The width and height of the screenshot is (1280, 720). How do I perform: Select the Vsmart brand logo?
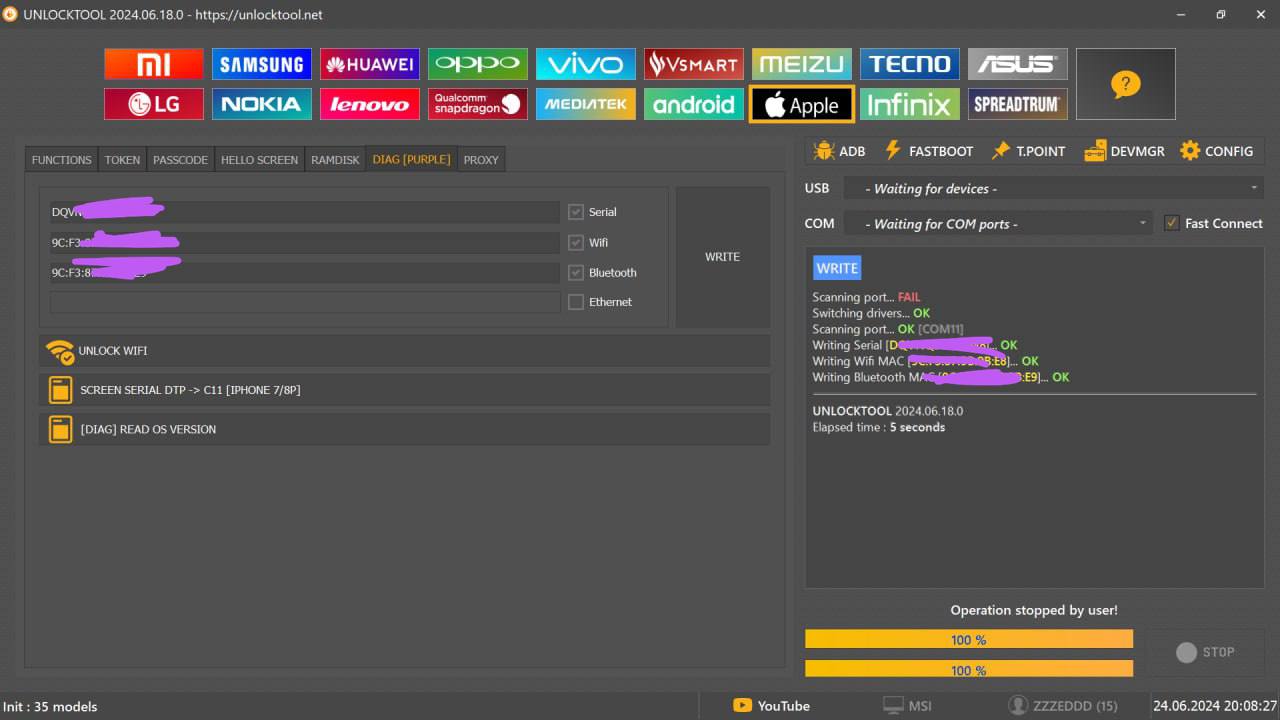pos(694,64)
